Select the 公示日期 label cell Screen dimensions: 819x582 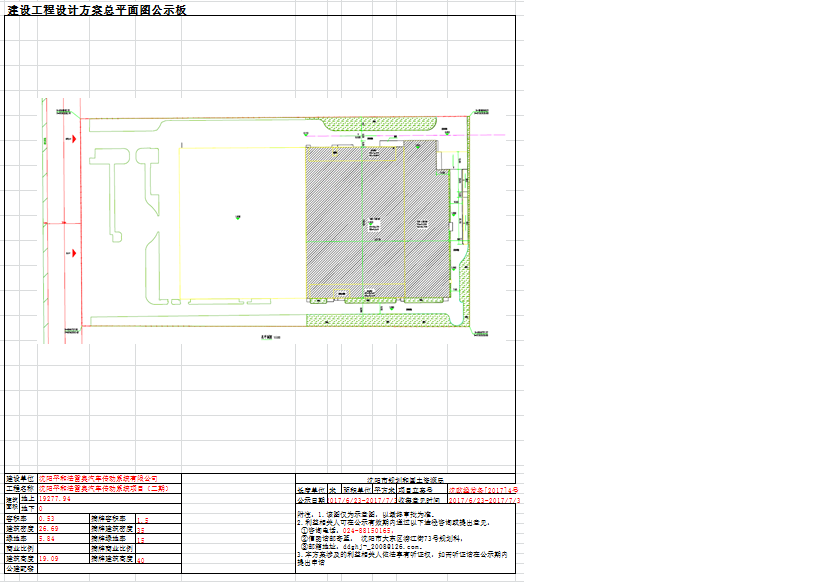pos(311,498)
